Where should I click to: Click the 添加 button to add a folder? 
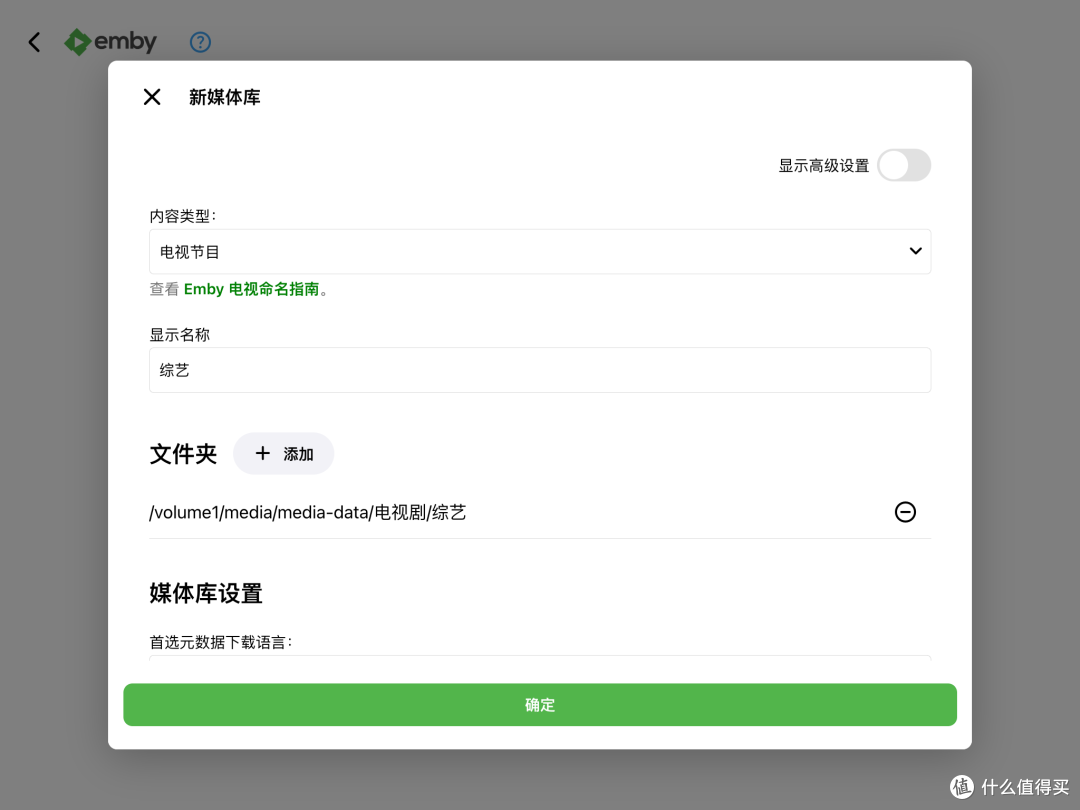click(x=283, y=453)
